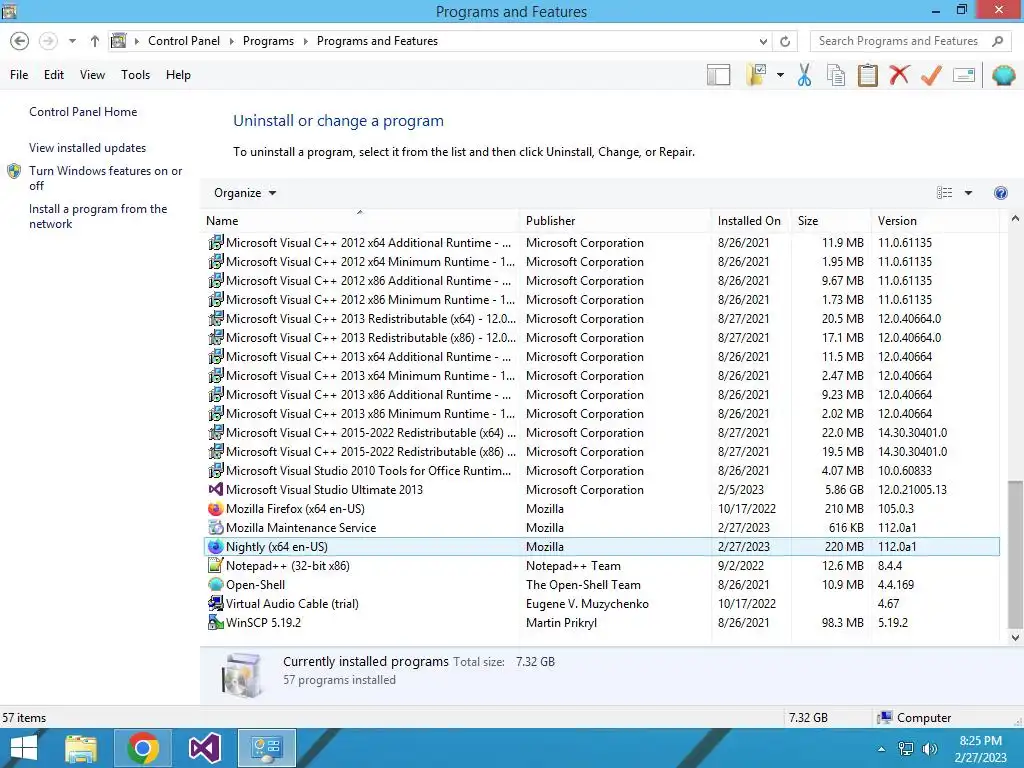The height and width of the screenshot is (768, 1024).
Task: Select the Mozilla Firefox (x64 en-US) icon
Action: 216,509
